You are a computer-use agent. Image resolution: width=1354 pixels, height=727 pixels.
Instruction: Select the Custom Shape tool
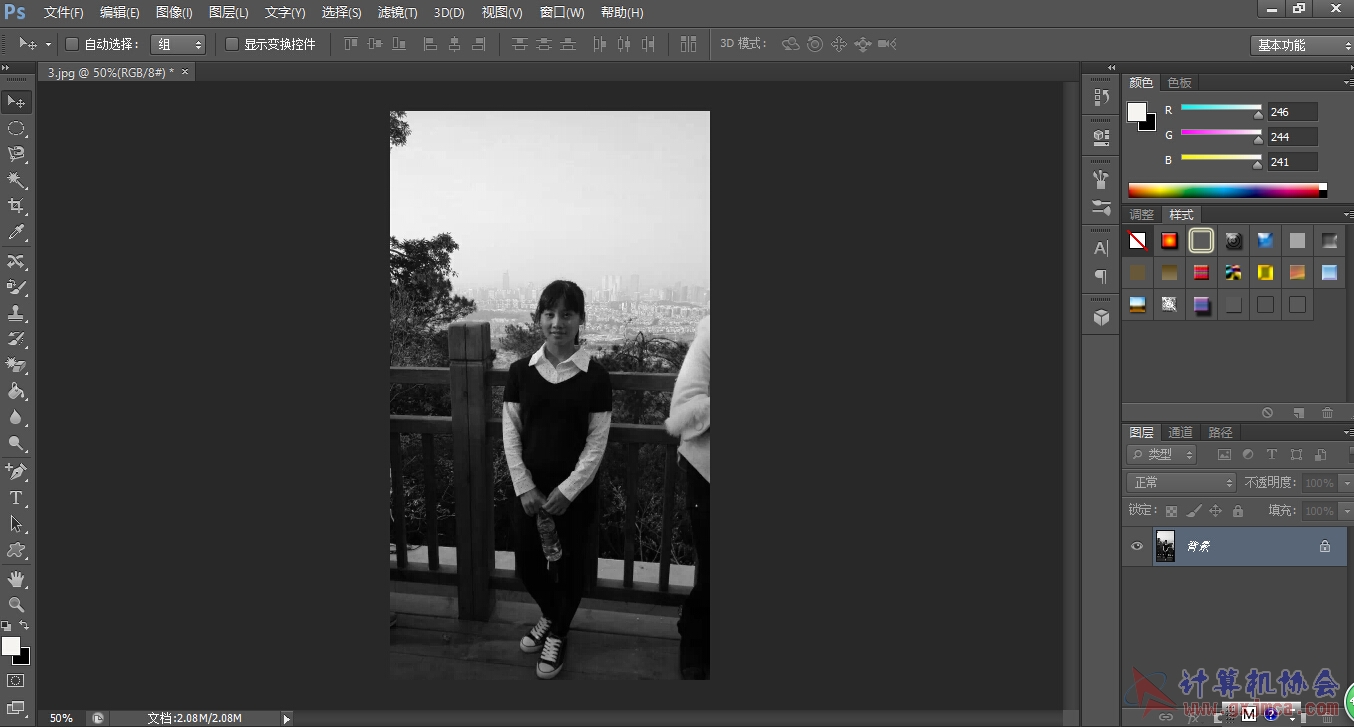[x=16, y=549]
